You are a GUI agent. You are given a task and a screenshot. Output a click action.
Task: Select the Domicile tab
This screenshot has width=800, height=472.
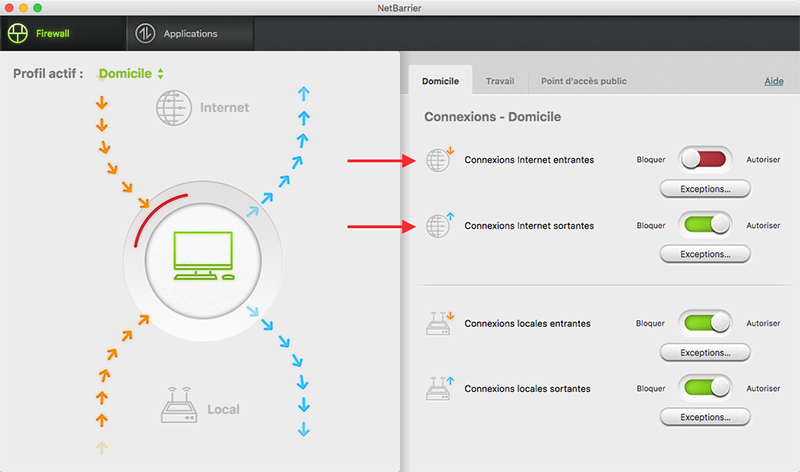[440, 81]
